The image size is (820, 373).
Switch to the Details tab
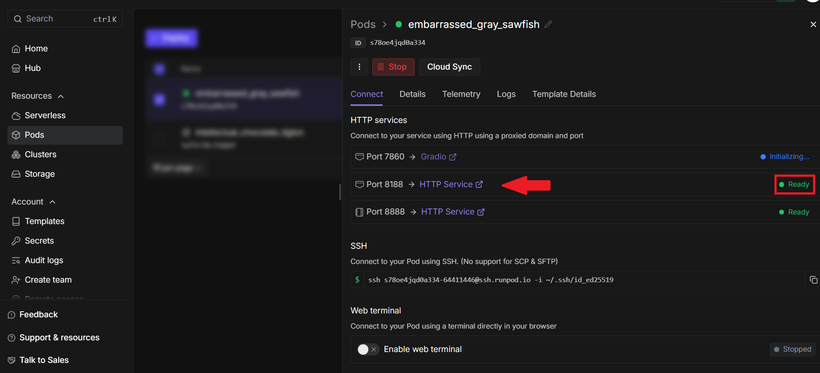413,95
